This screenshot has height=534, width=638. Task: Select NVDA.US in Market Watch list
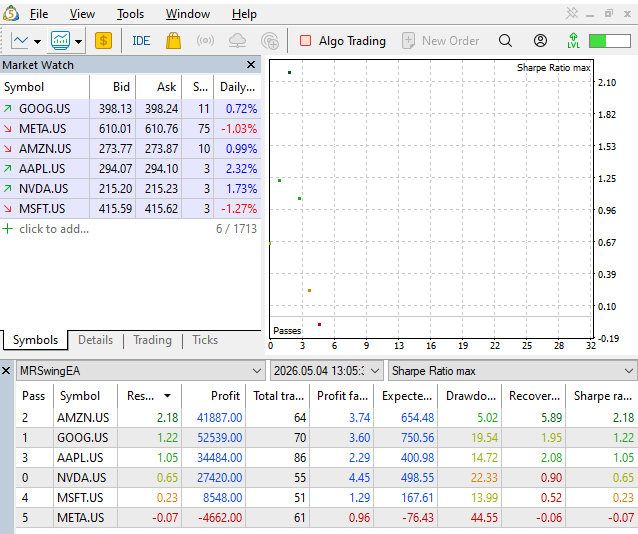[x=130, y=188]
